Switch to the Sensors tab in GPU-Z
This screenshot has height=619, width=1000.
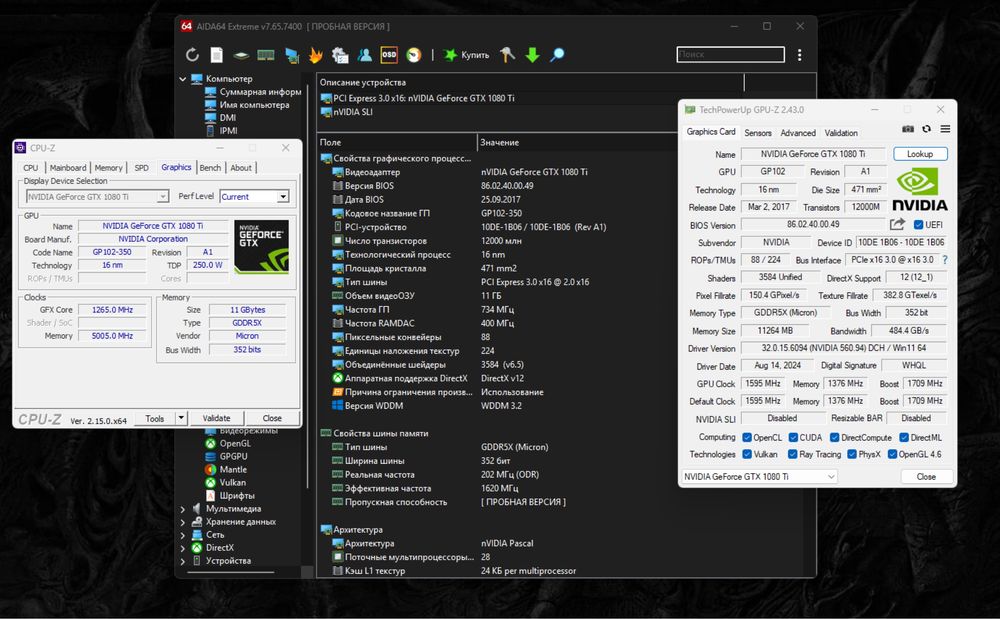click(757, 133)
